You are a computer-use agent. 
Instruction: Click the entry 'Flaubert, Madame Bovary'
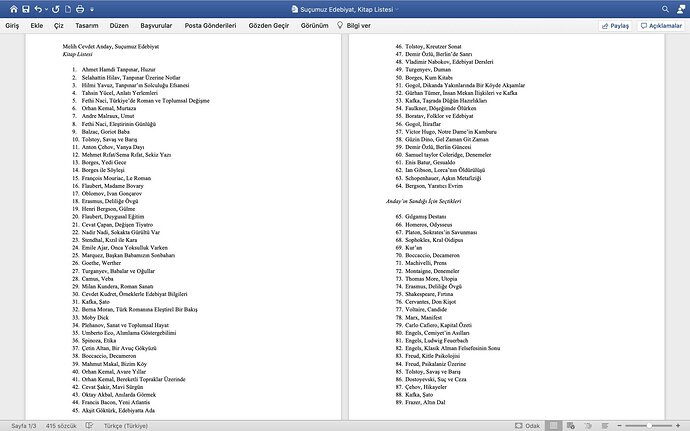[113, 186]
